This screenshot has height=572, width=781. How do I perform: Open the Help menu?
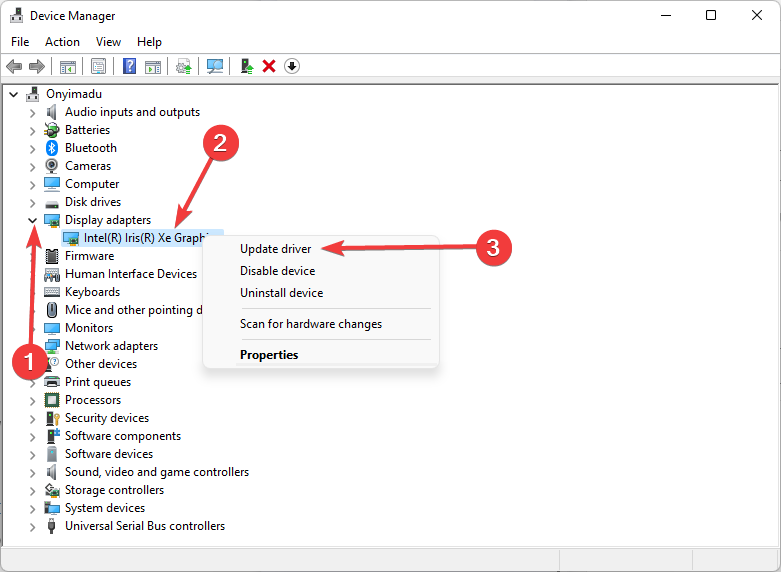[149, 42]
